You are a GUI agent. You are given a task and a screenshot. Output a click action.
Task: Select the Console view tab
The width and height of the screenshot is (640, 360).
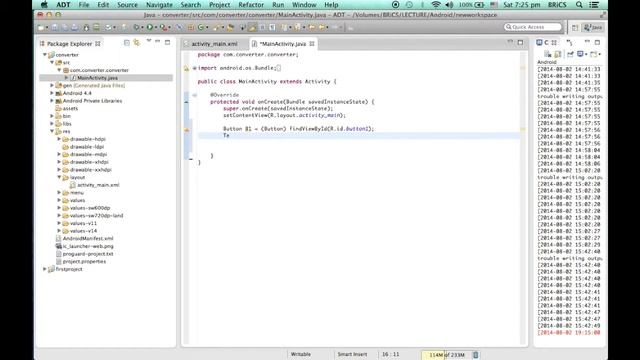[x=547, y=42]
